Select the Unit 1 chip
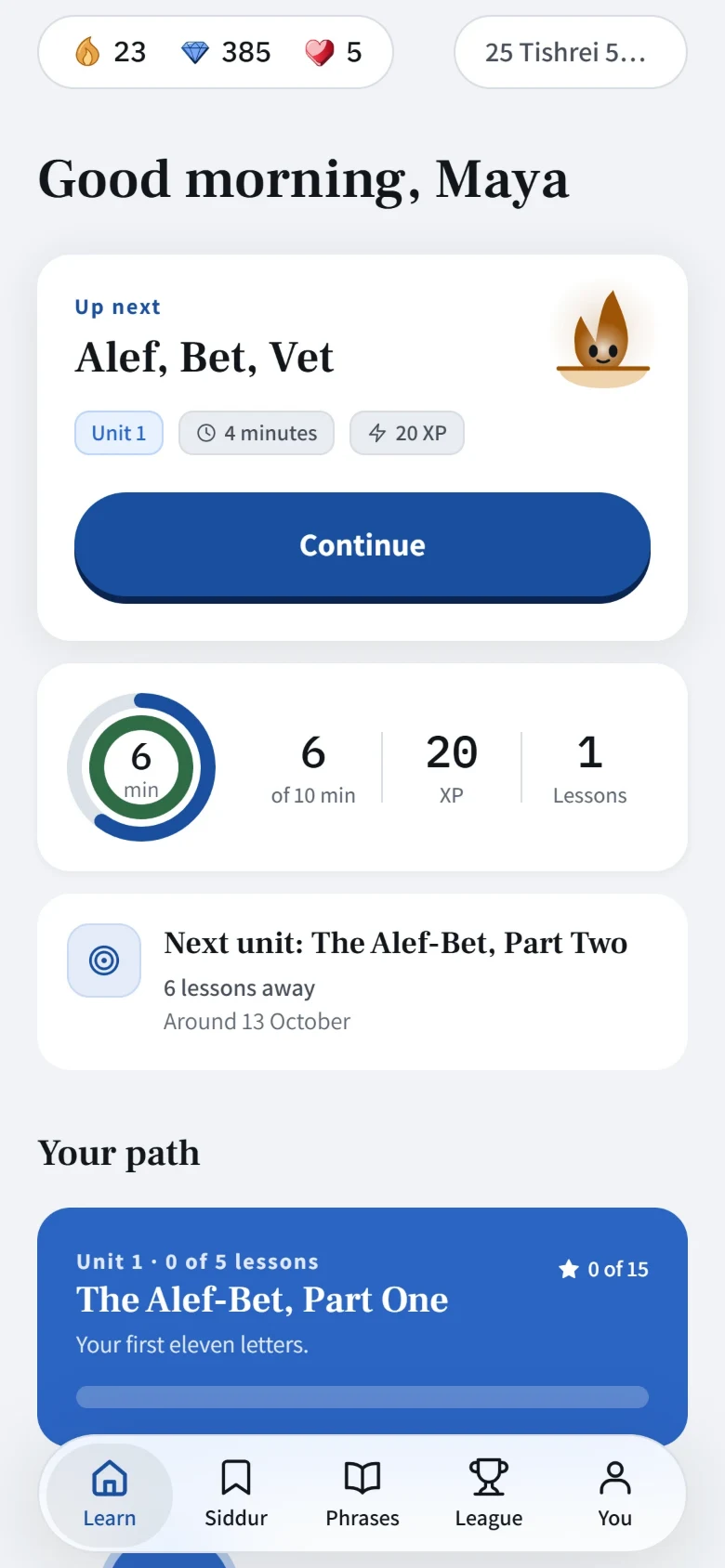This screenshot has width=725, height=1568. coord(119,433)
